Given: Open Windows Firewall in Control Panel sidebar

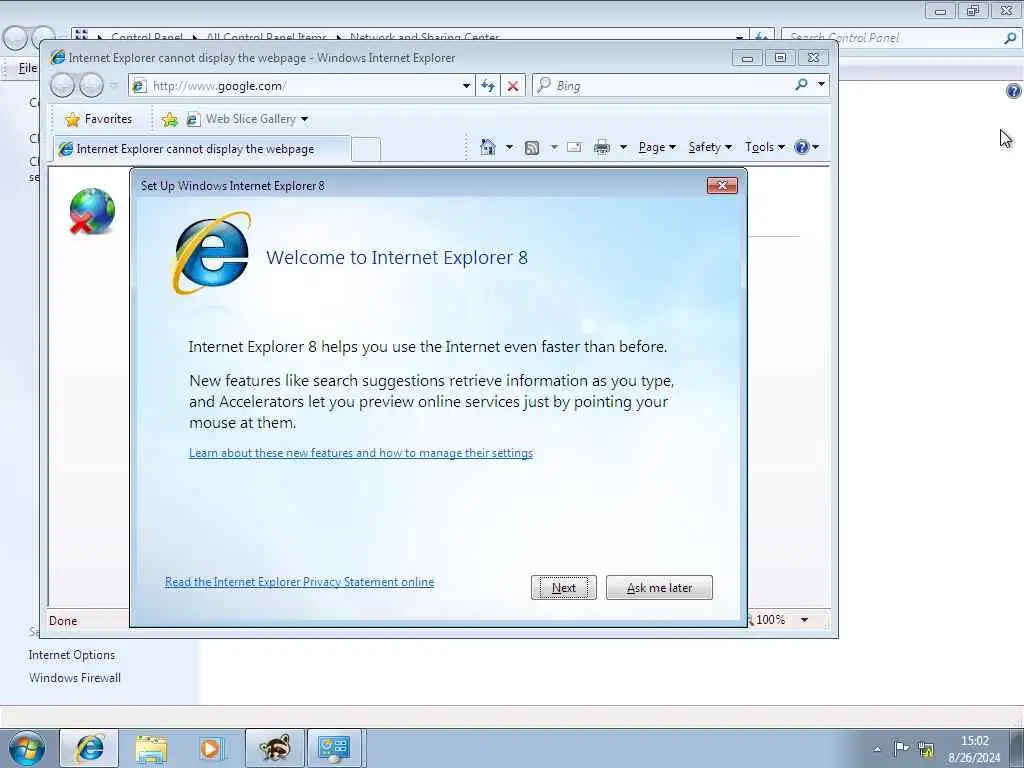Looking at the screenshot, I should coord(74,678).
